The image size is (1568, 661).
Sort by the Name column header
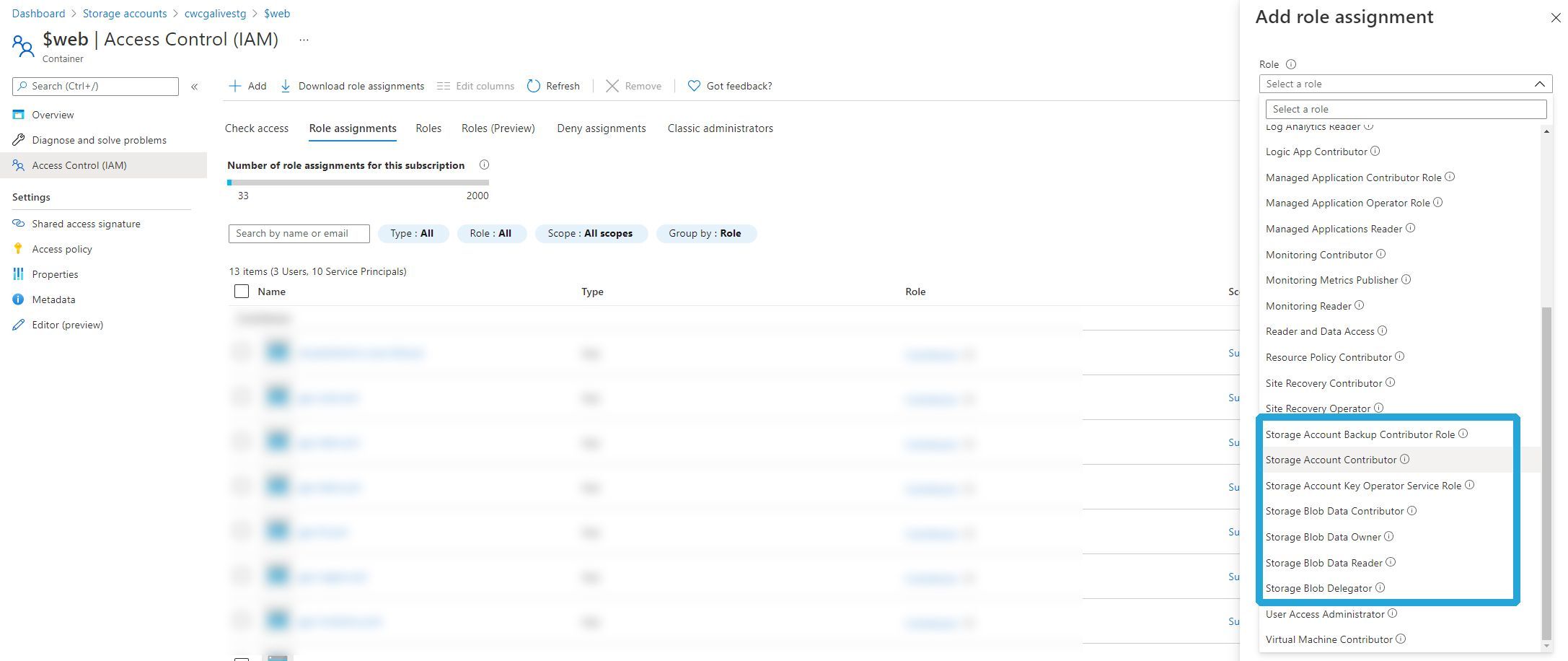pyautogui.click(x=271, y=292)
